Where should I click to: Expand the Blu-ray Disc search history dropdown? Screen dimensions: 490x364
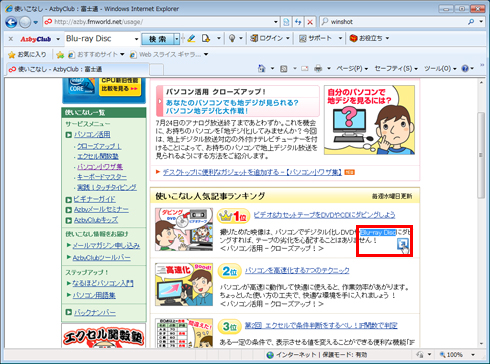coord(136,39)
